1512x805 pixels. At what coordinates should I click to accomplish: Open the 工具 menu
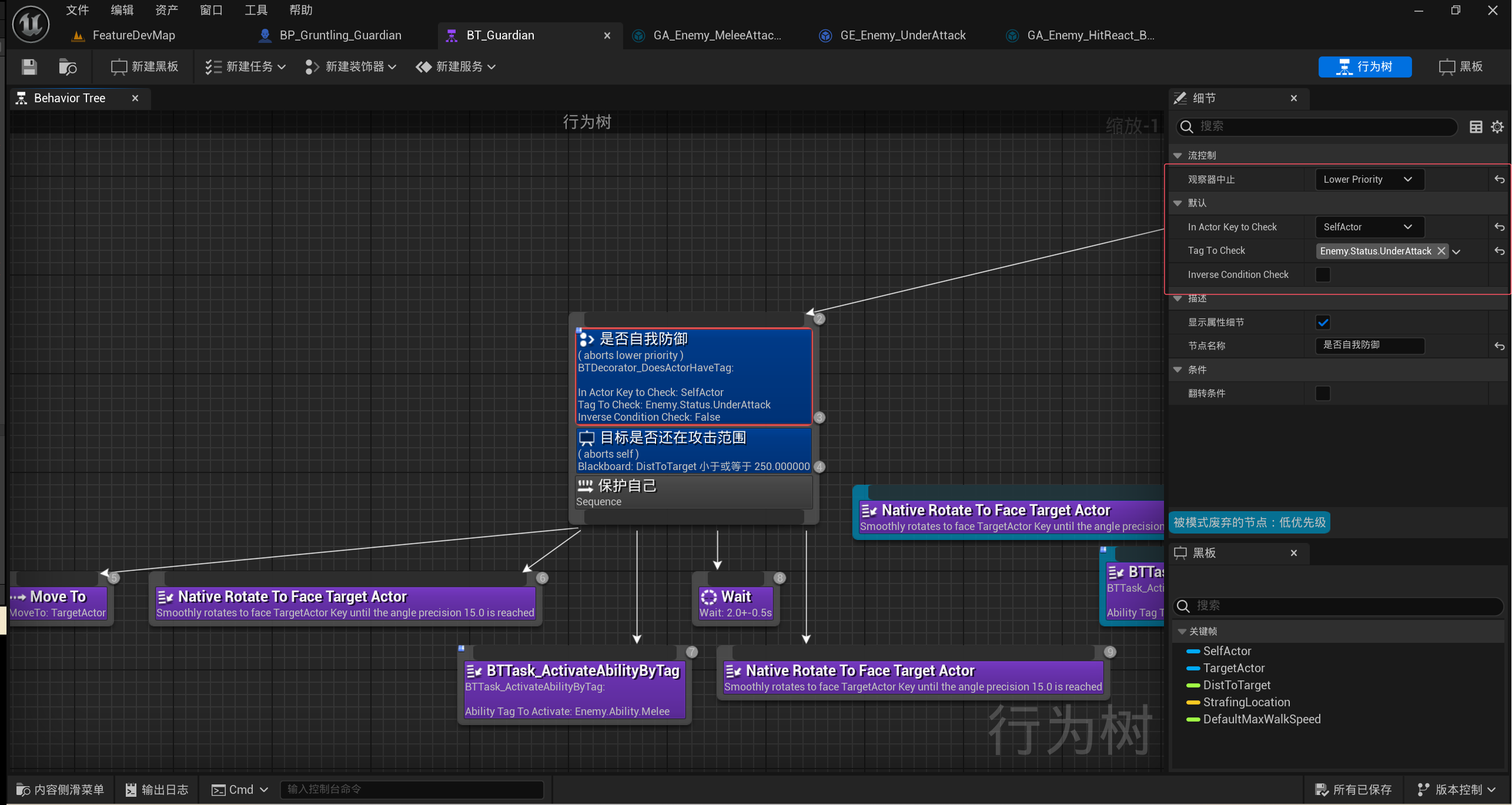(x=256, y=10)
